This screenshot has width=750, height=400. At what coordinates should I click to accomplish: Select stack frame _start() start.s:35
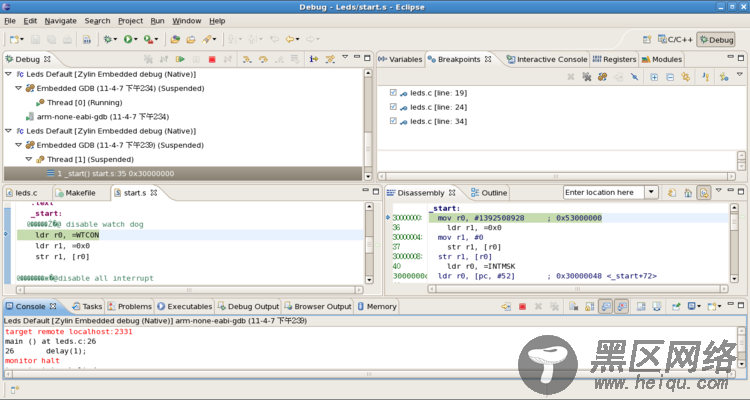click(x=183, y=174)
